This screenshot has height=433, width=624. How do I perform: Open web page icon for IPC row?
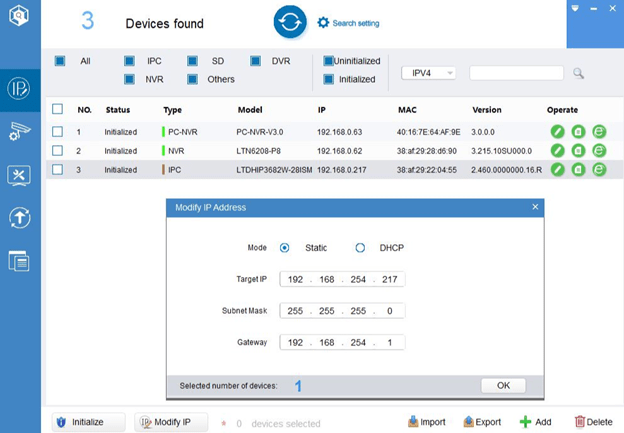click(x=599, y=170)
